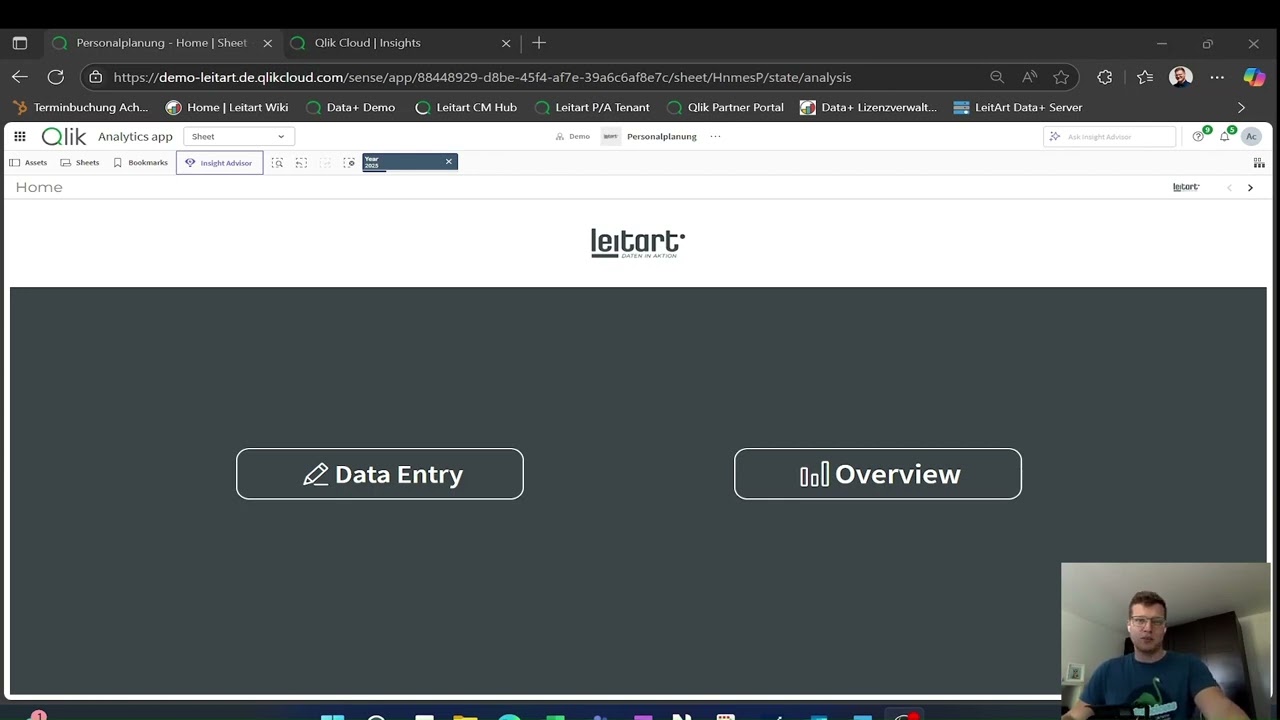Click the Data Entry button

click(x=380, y=474)
